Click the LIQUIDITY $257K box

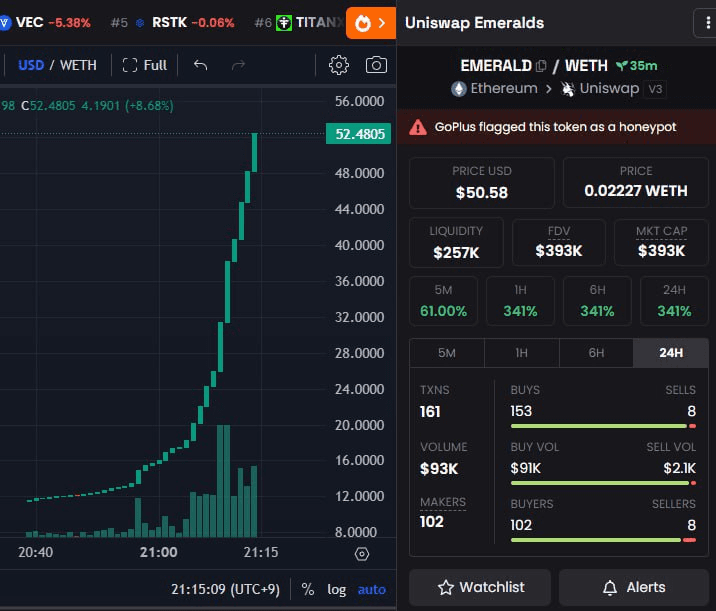point(456,242)
